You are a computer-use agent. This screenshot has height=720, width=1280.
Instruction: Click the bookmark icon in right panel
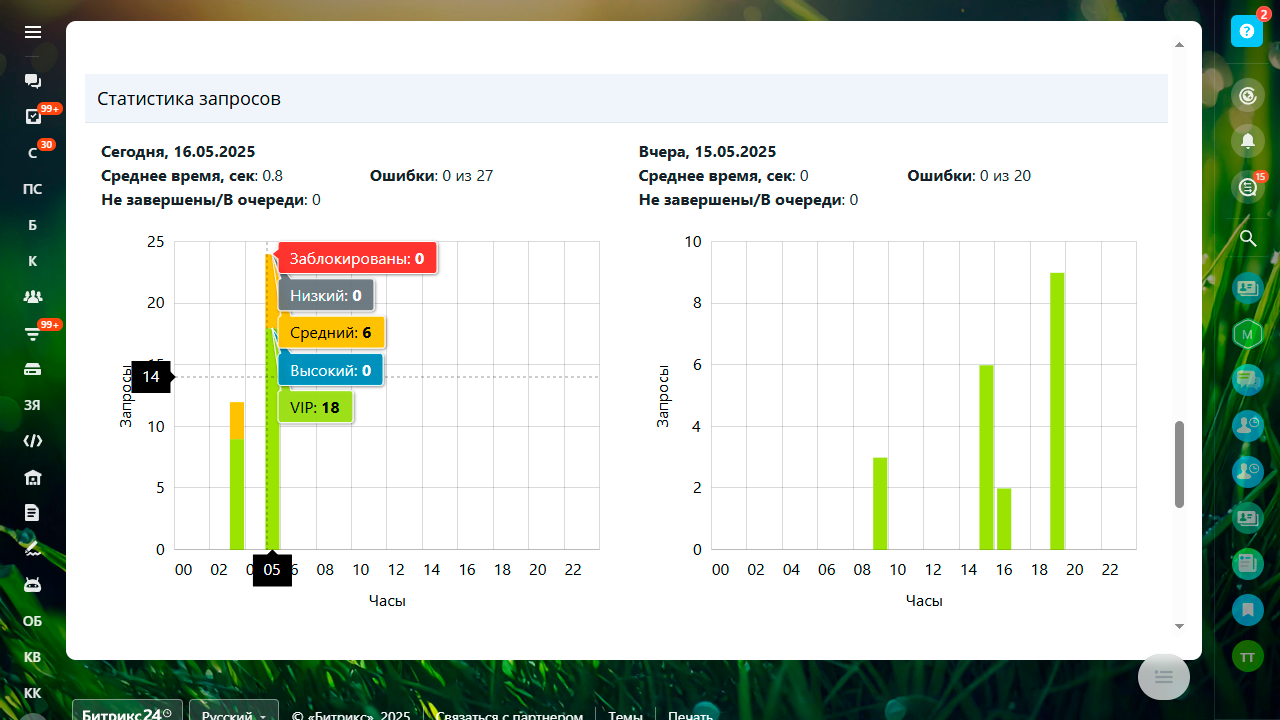tap(1247, 608)
